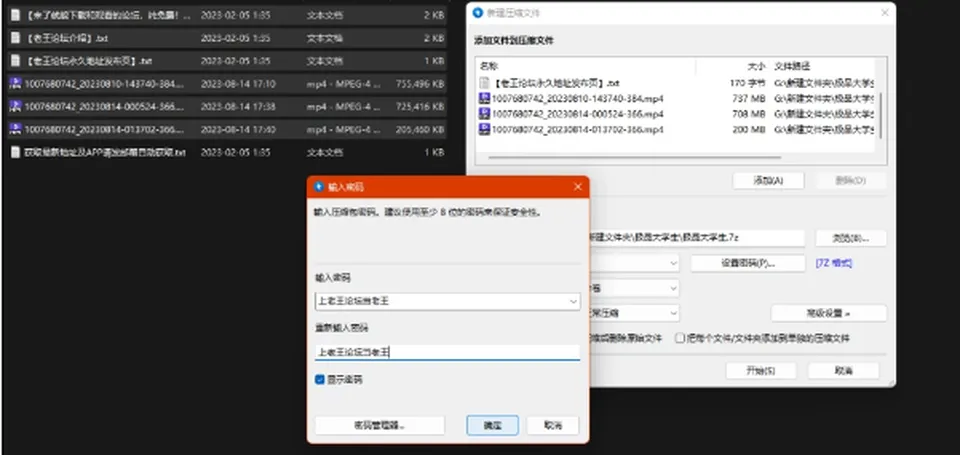Select 1007680742_20230814-000524-366.mp4 name in archive list
This screenshot has height=455, width=960.
pos(578,113)
